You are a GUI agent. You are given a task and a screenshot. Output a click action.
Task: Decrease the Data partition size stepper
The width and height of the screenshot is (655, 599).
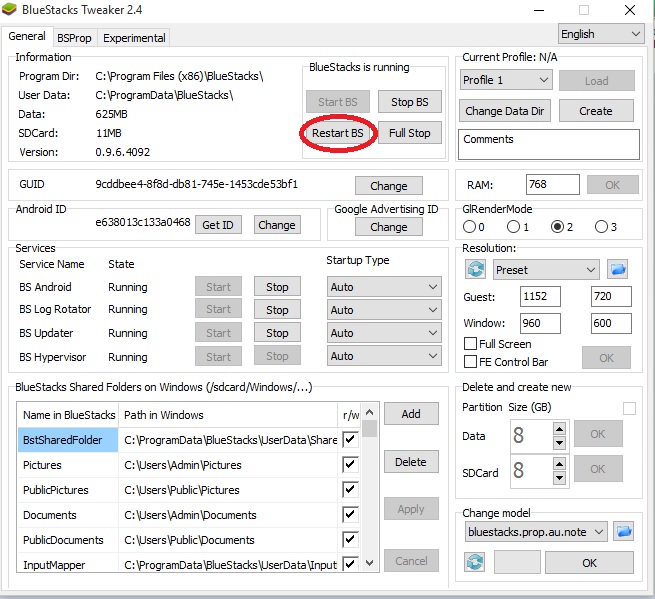[x=559, y=442]
